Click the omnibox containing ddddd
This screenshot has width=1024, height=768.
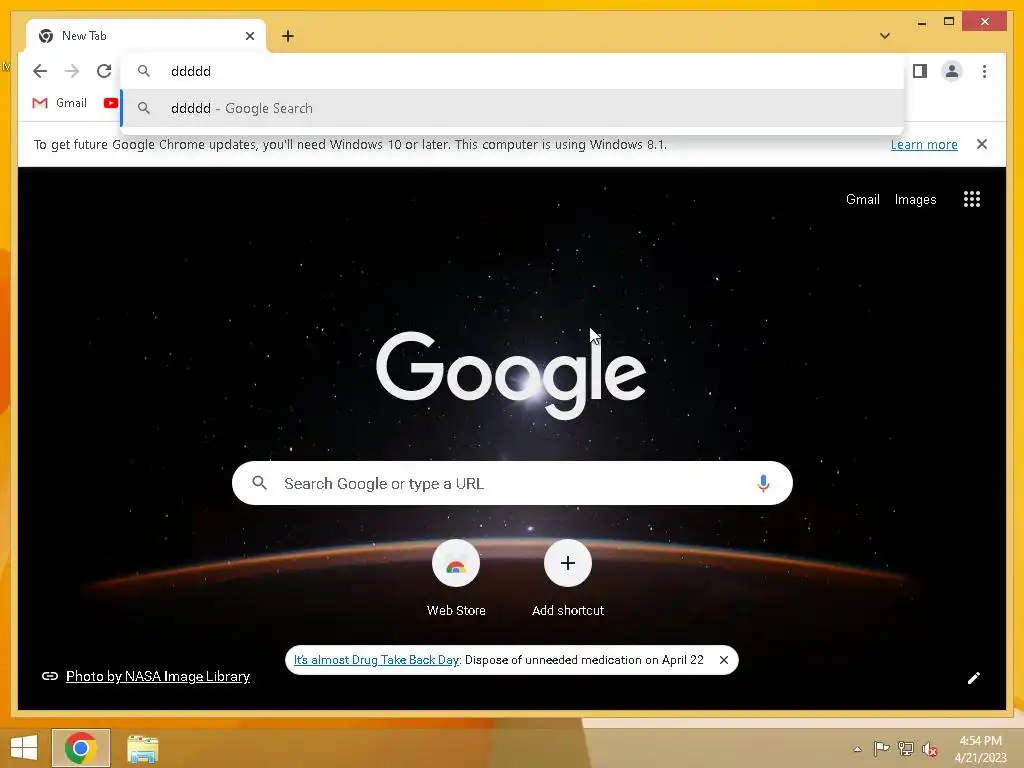coord(513,71)
